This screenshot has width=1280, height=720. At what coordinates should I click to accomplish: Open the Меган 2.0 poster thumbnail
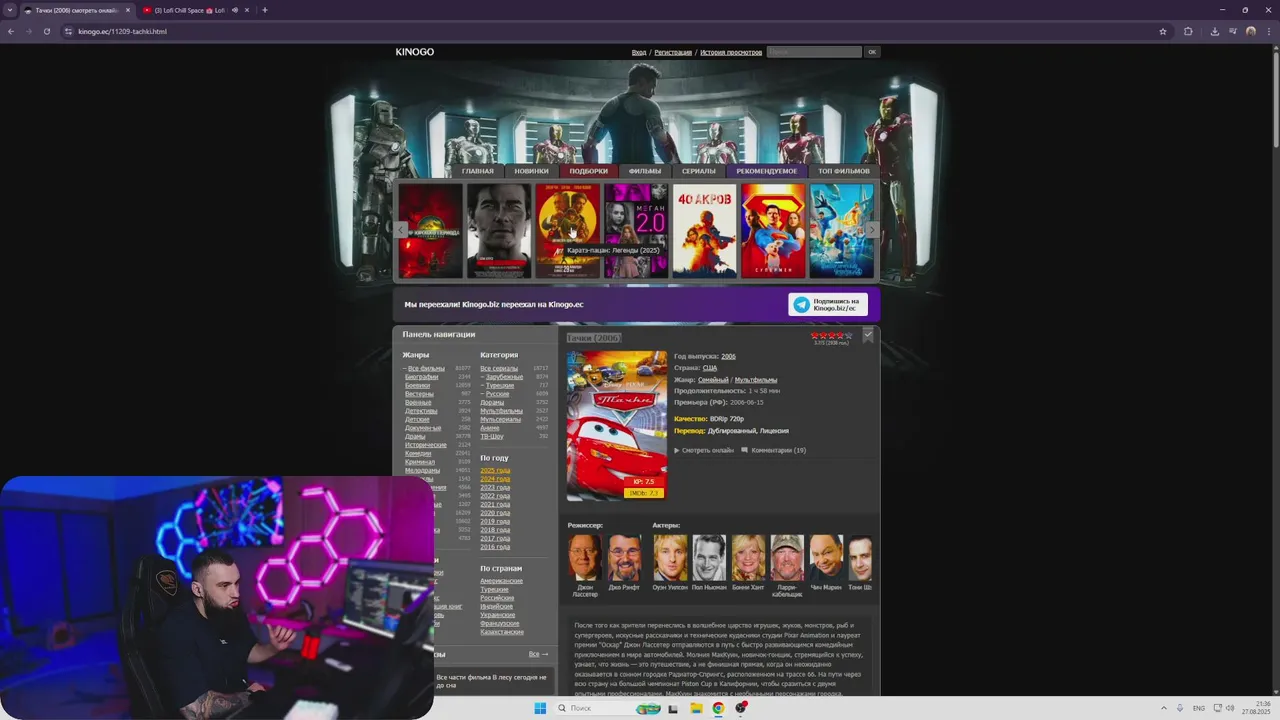[x=636, y=230]
